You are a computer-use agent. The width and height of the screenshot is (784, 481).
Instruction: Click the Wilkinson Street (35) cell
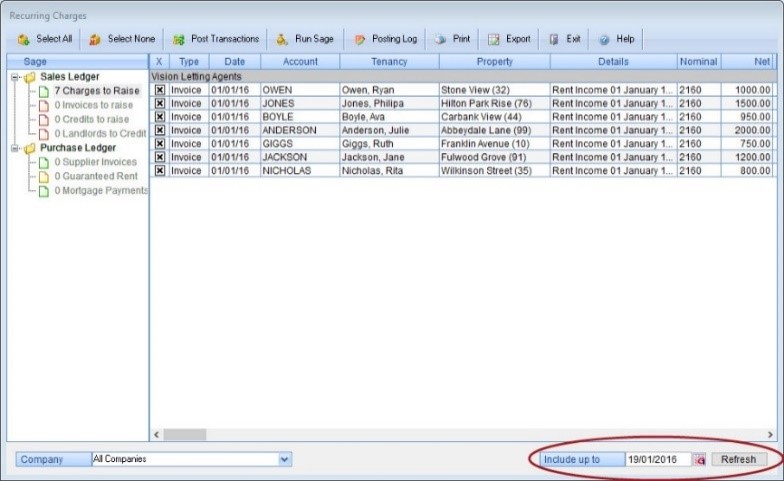[494, 170]
